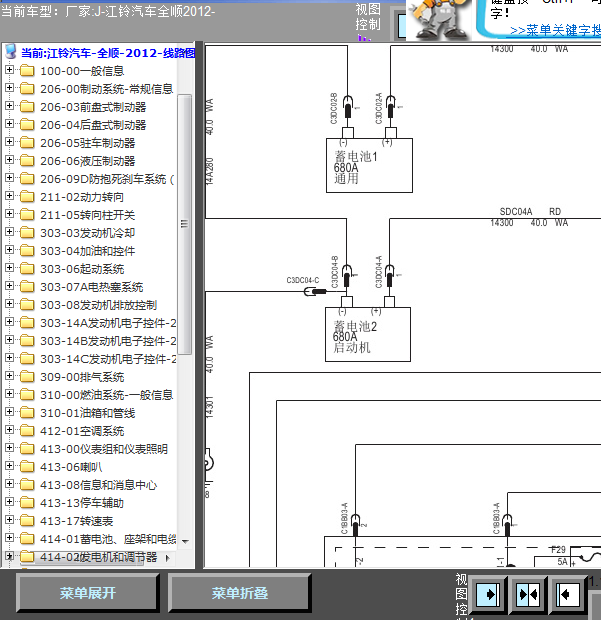Viewport: 601px width, 620px height.
Task: Expand the 413-08信息和消息中心 node
Action: tap(9, 484)
